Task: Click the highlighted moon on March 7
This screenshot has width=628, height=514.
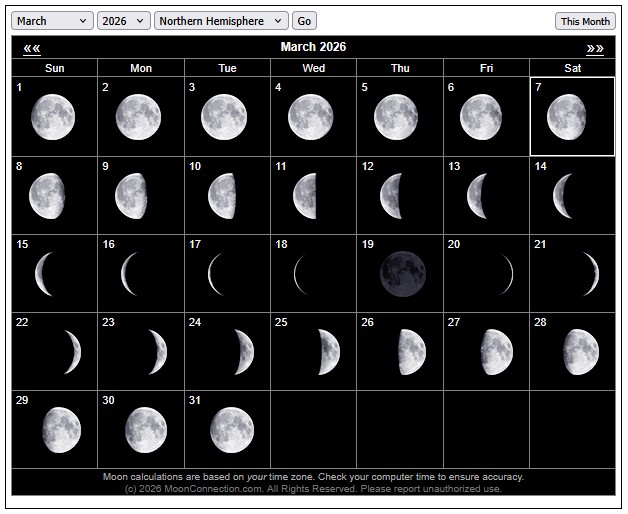Action: coord(567,118)
